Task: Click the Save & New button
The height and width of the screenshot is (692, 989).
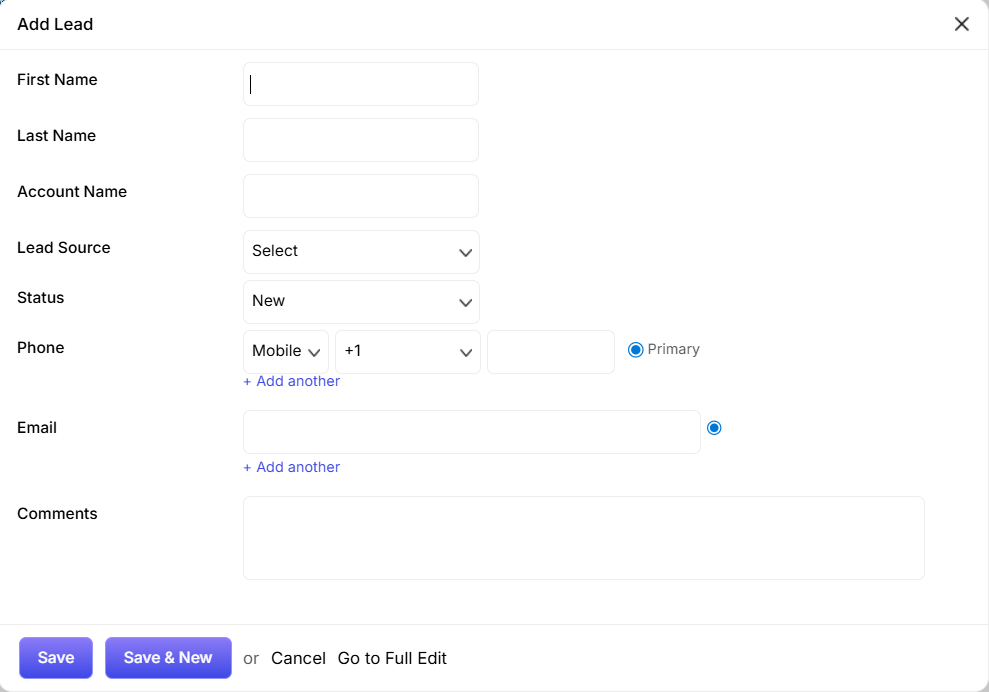Action: pyautogui.click(x=168, y=657)
